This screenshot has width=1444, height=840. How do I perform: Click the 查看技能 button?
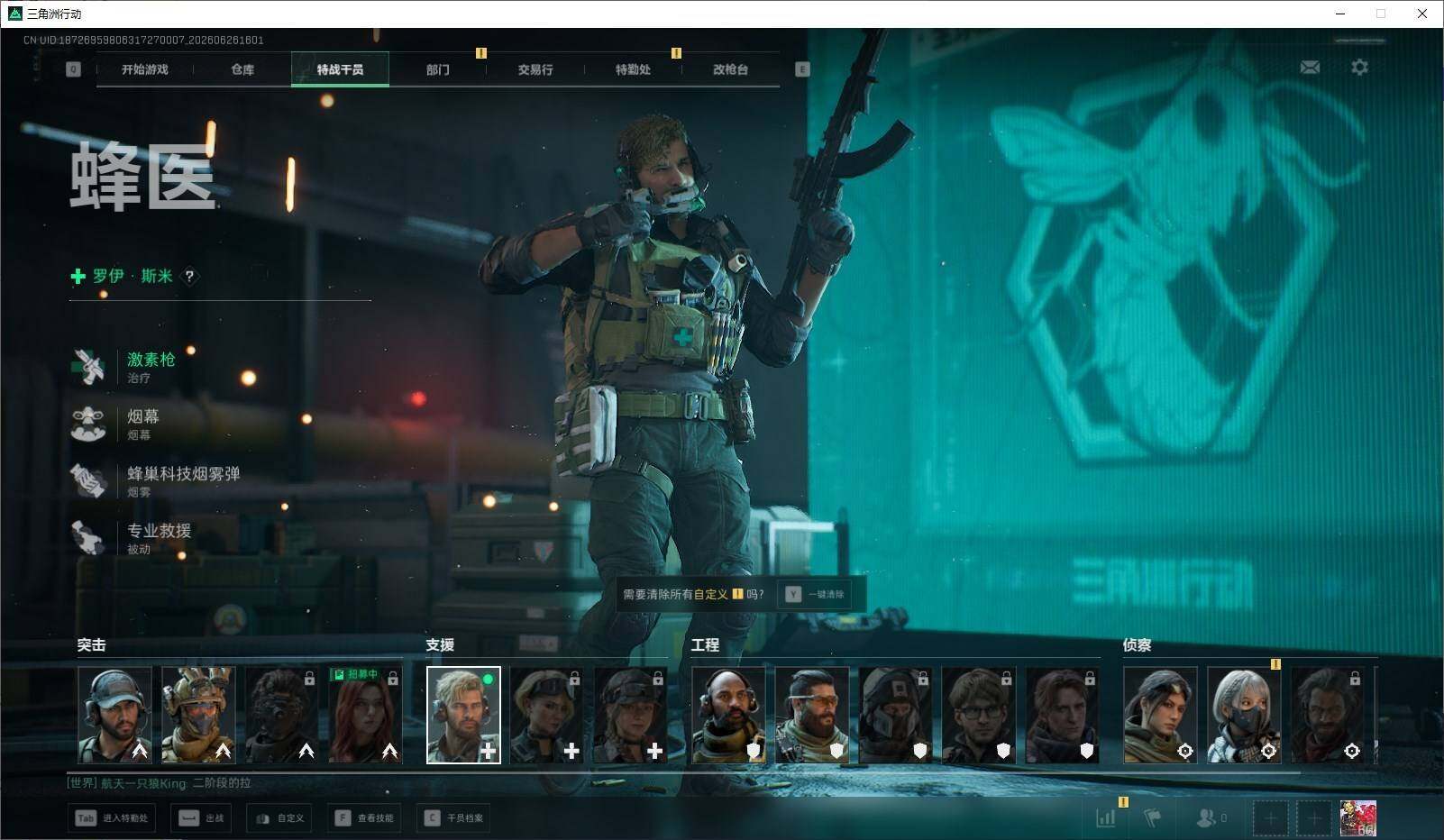click(x=365, y=818)
